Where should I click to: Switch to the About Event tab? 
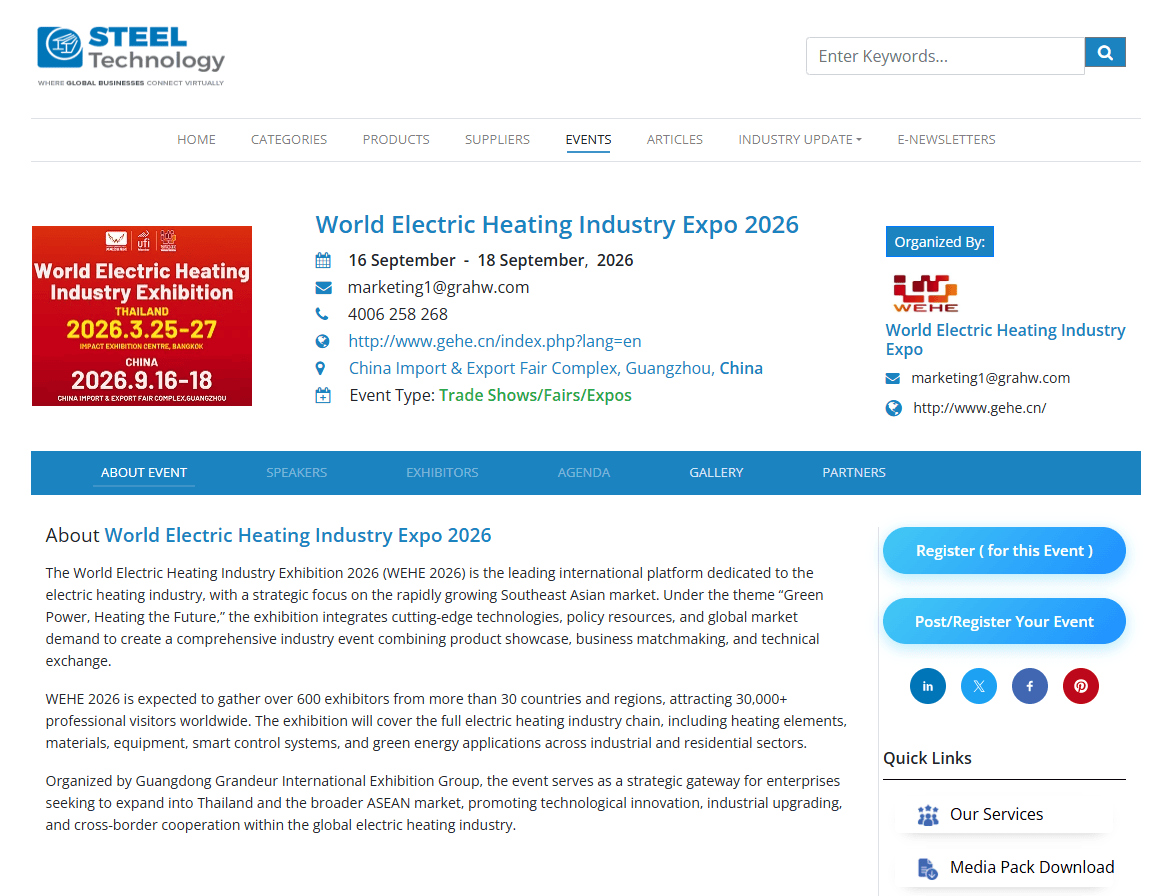pyautogui.click(x=144, y=472)
